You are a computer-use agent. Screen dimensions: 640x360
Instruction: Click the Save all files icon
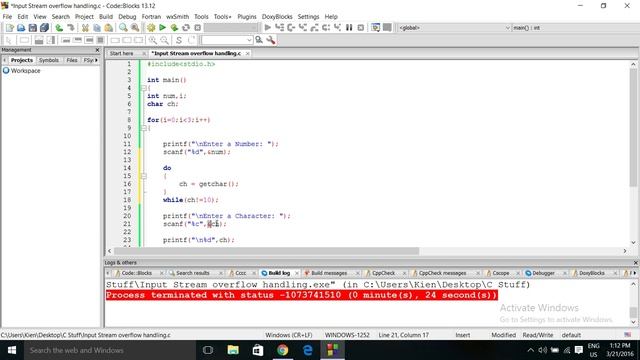tap(44, 28)
